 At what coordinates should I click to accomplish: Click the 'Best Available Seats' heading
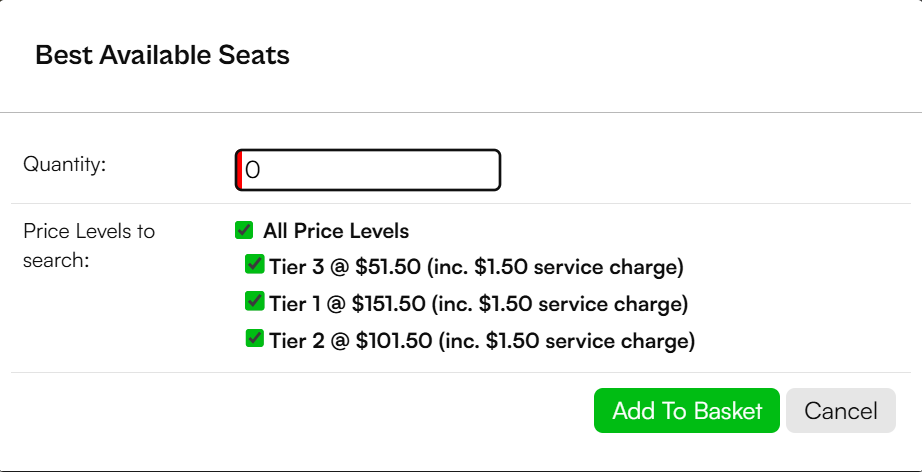tap(162, 55)
